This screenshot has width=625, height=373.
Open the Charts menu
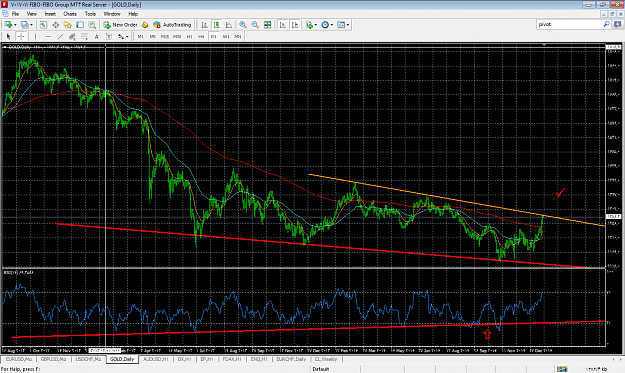[x=70, y=14]
